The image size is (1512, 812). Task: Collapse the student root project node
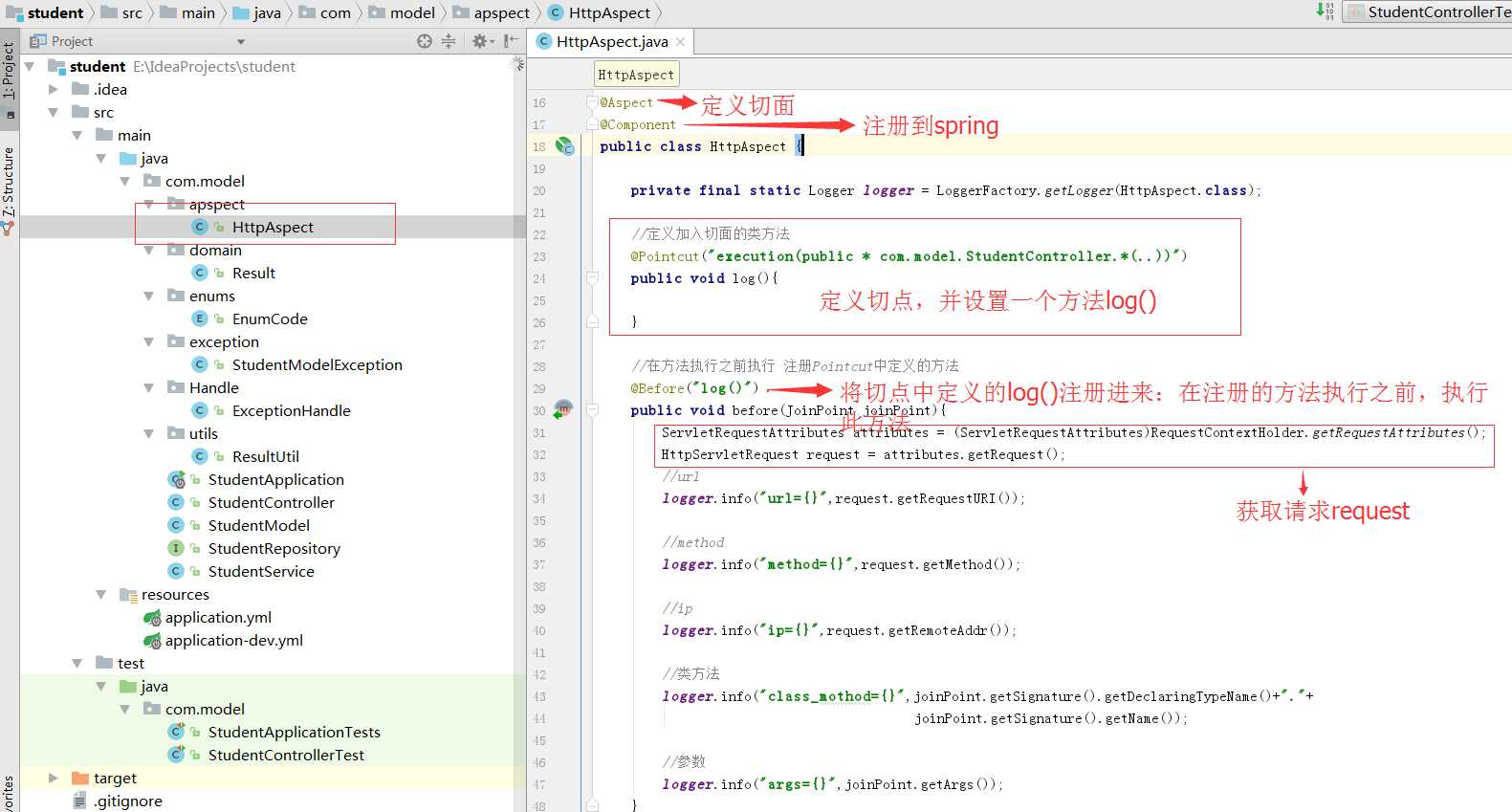pyautogui.click(x=30, y=66)
